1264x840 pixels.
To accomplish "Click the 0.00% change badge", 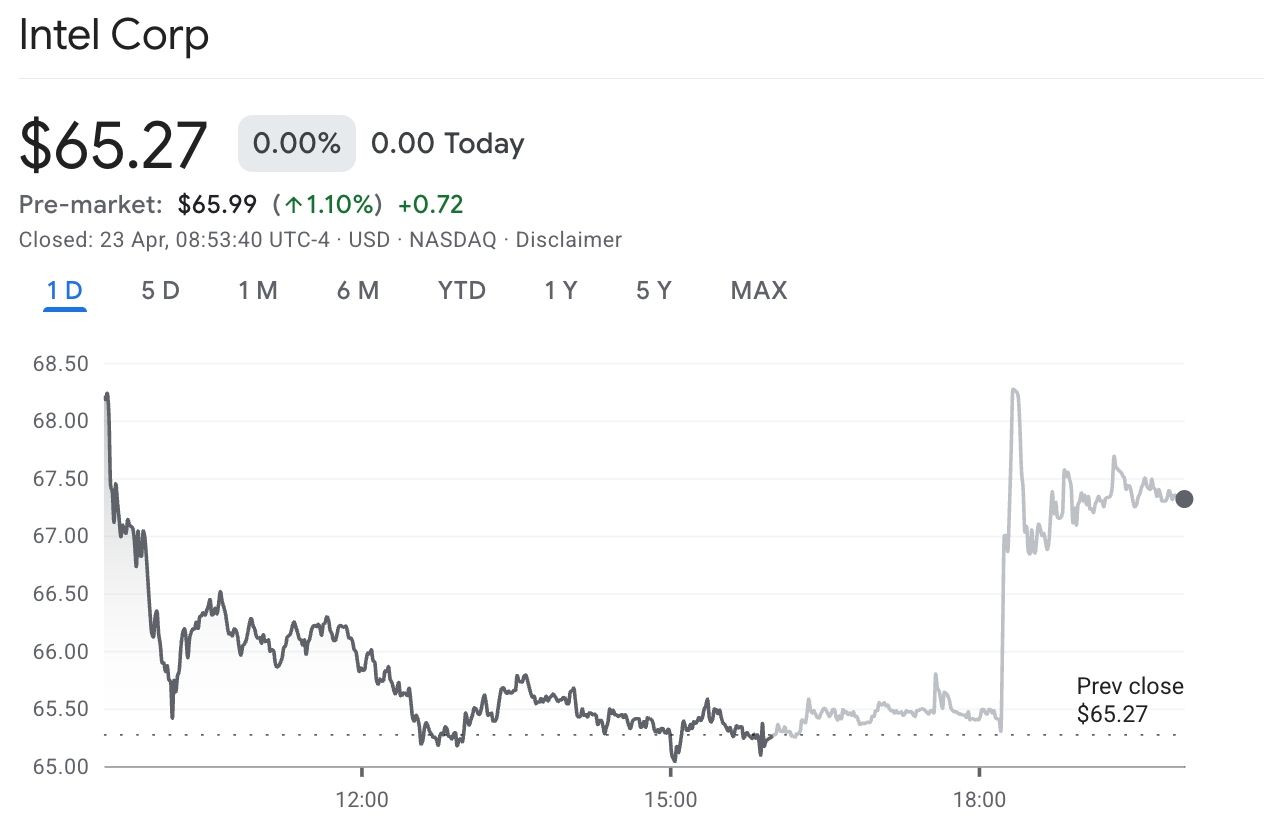I will coord(297,144).
